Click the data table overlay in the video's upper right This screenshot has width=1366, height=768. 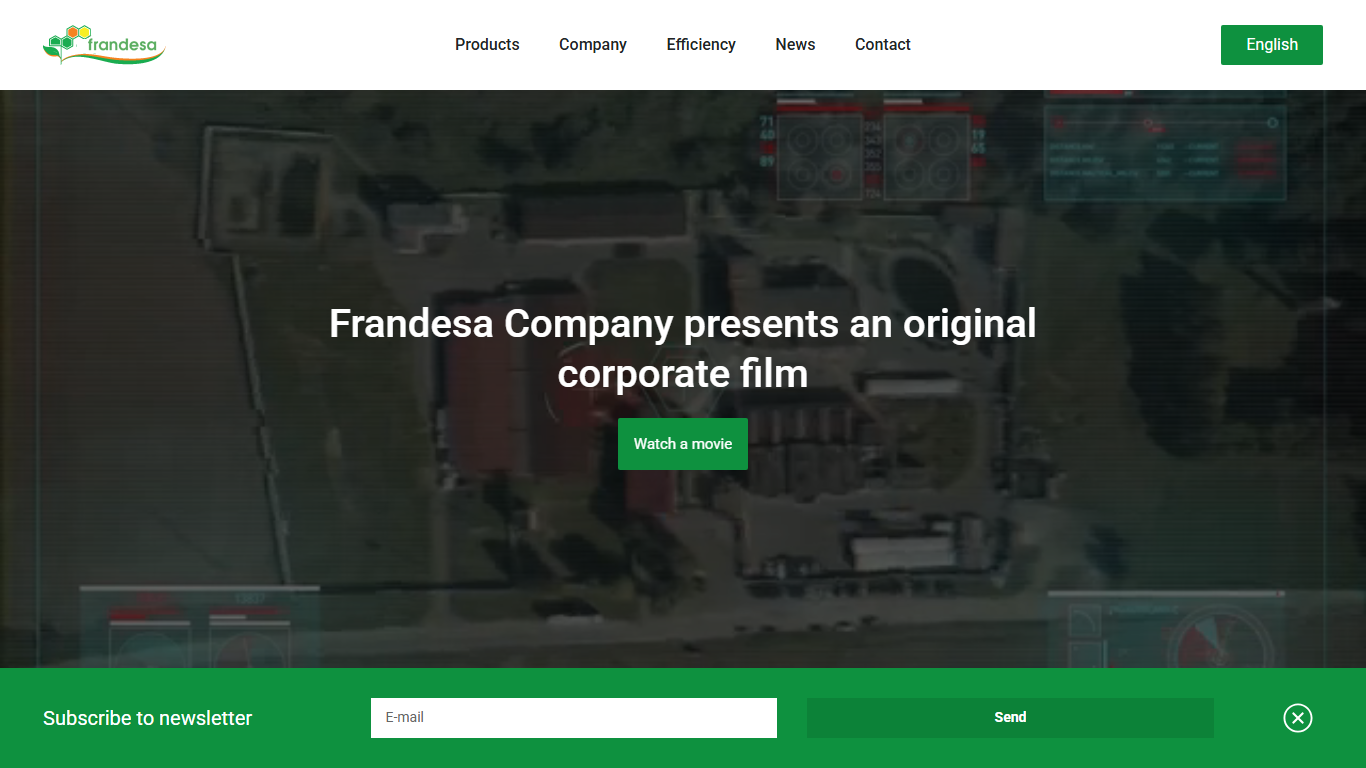1165,150
